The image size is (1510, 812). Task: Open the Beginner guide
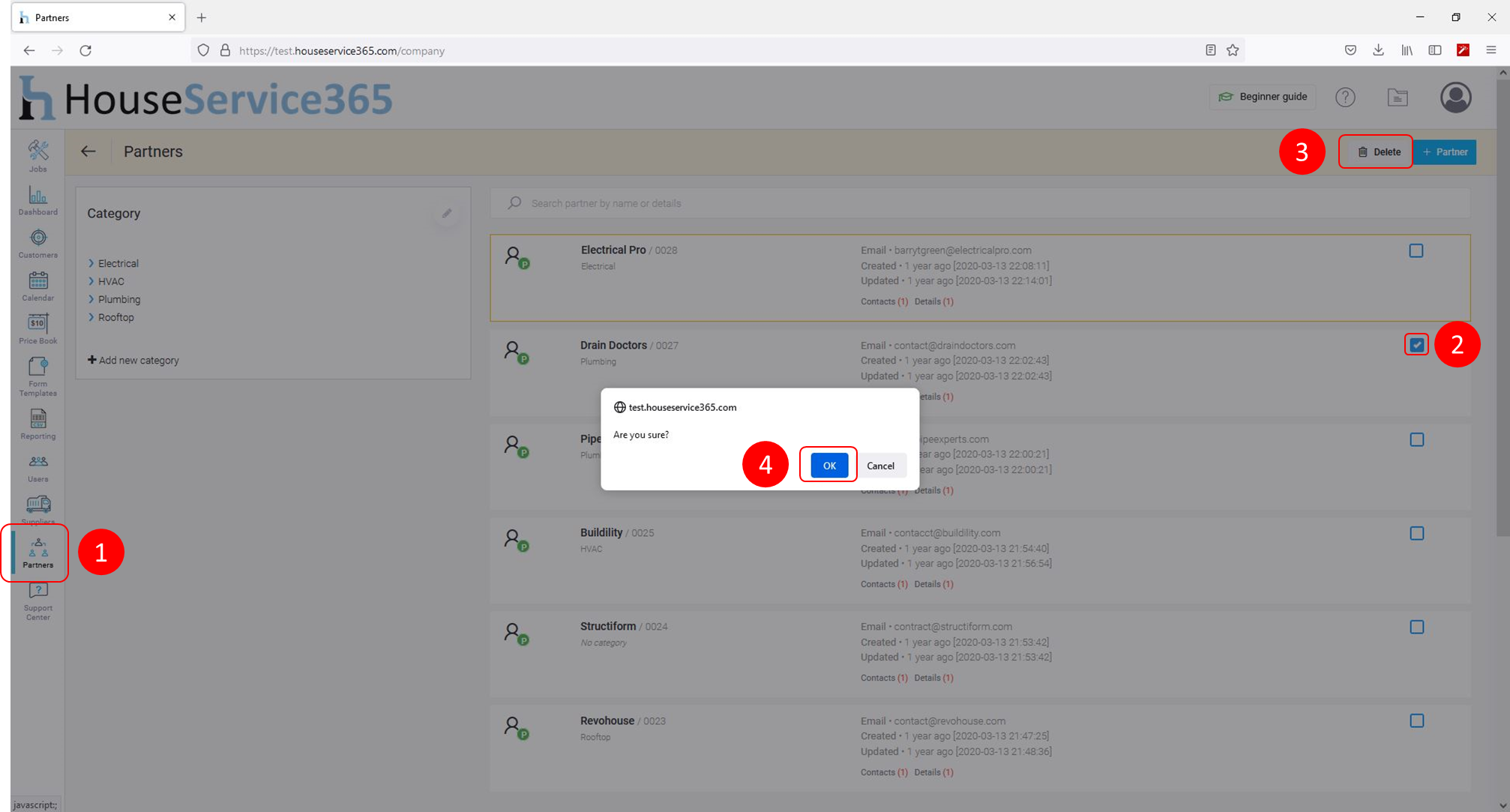[x=1263, y=97]
